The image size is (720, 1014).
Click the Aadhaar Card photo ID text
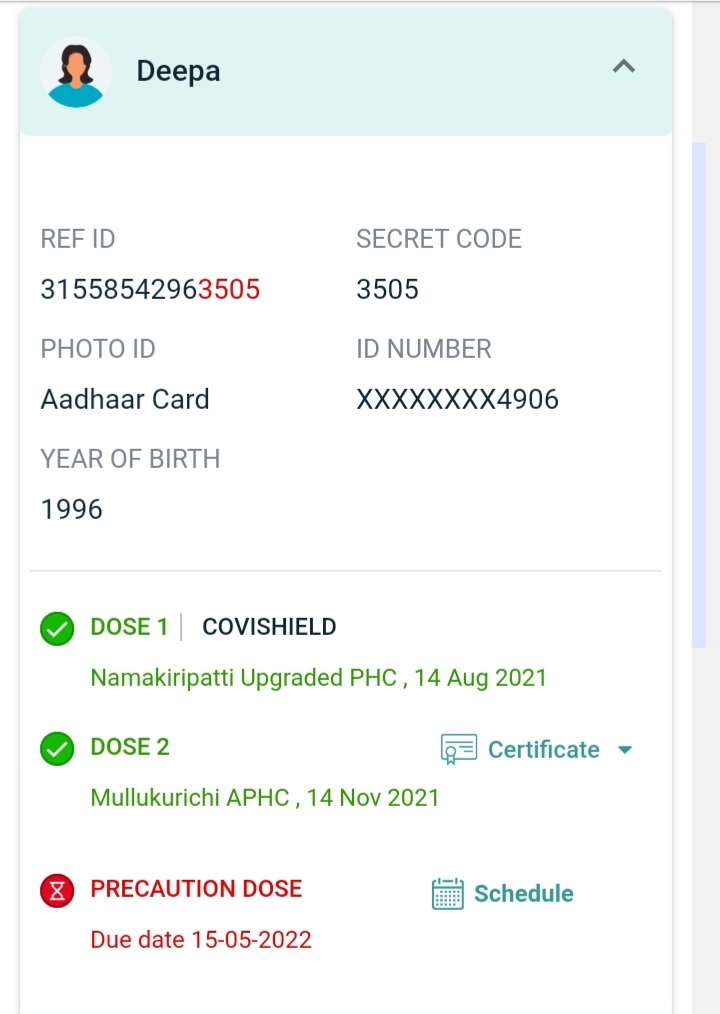point(125,400)
